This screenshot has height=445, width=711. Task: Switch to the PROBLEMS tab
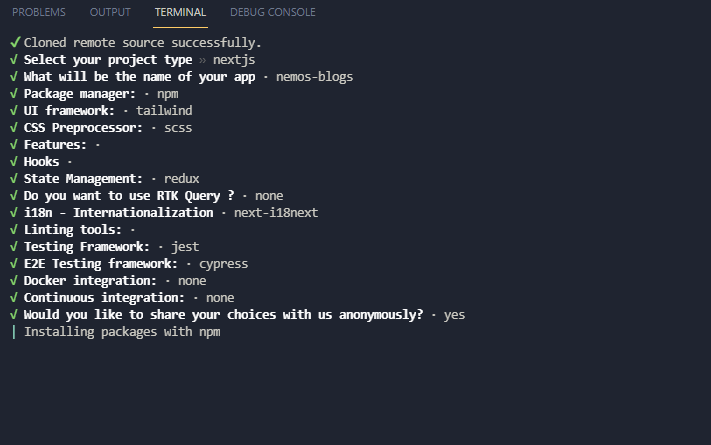(39, 13)
